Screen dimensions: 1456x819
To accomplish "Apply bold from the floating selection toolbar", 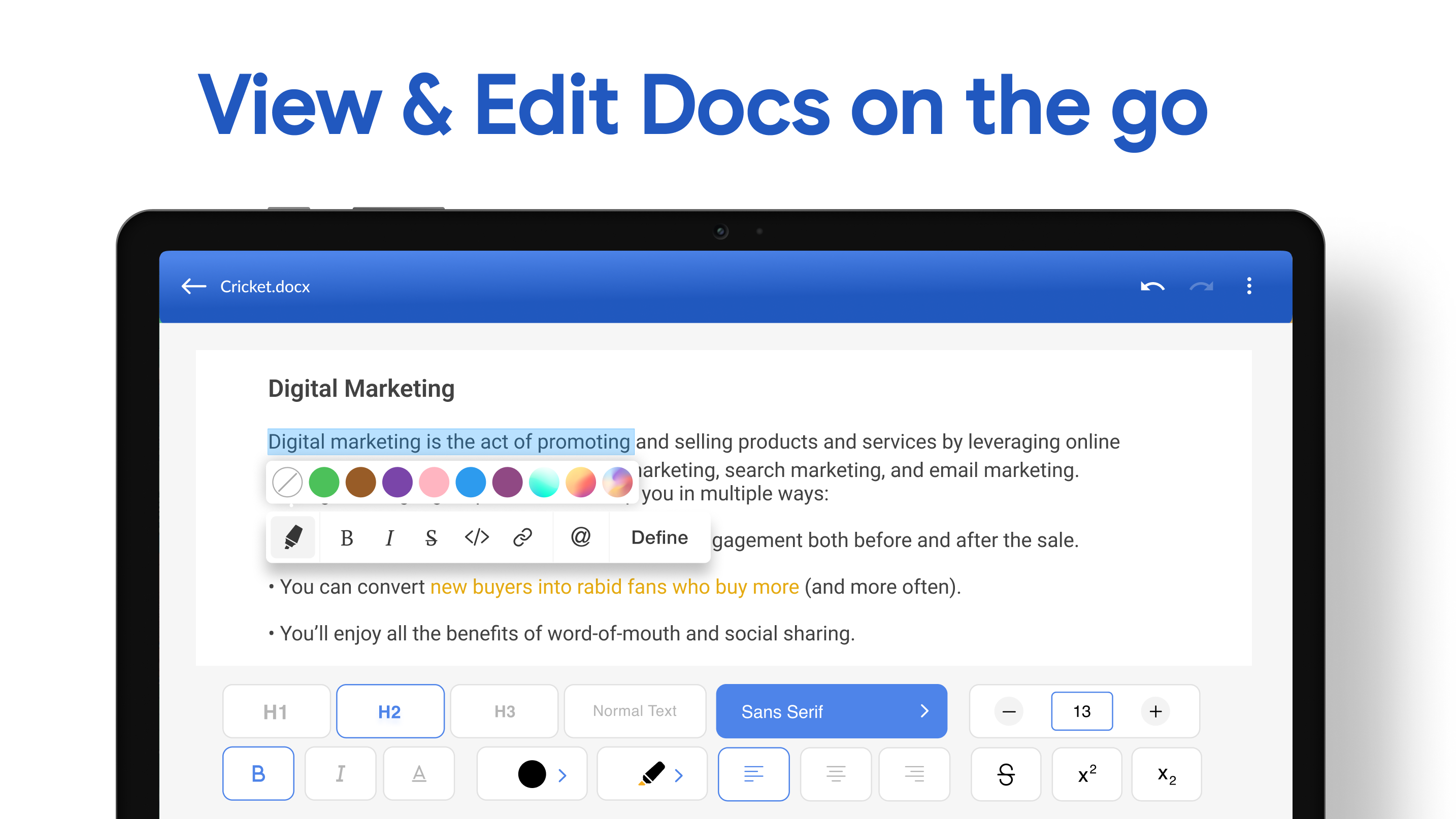I will coord(346,538).
